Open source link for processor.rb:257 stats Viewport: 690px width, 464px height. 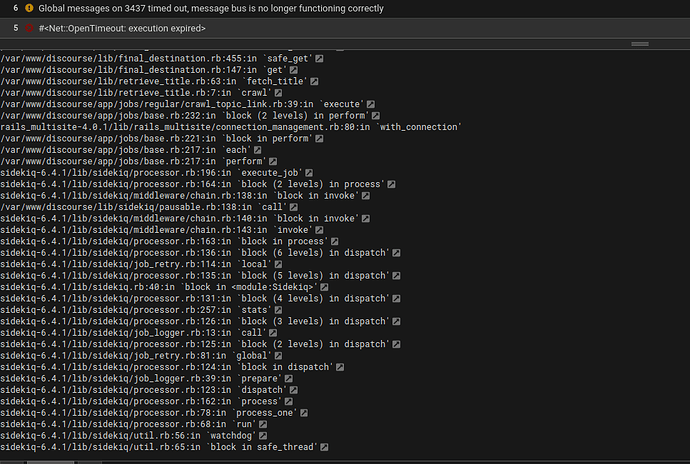(x=278, y=310)
